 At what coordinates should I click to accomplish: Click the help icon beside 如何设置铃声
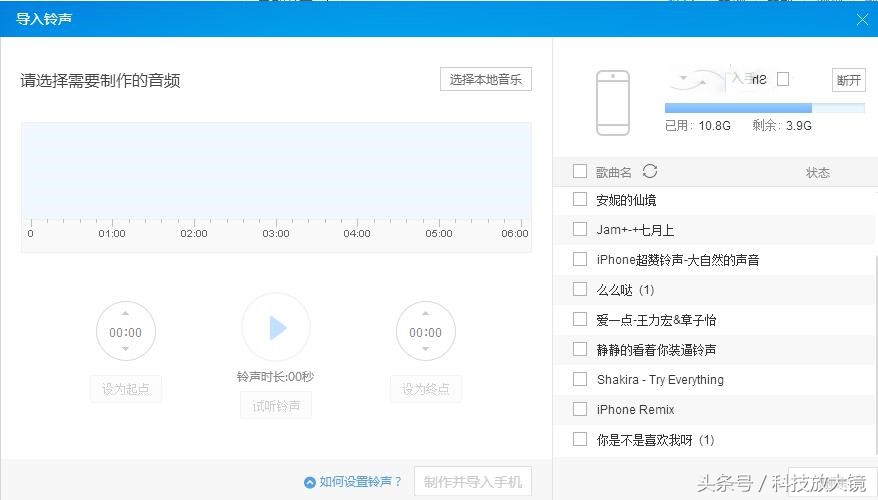[x=310, y=482]
